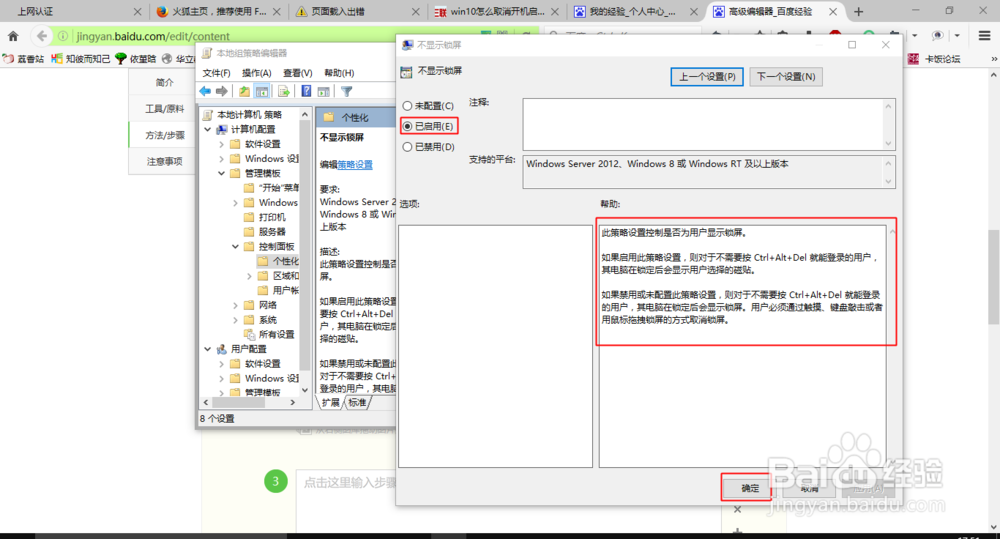Select the 本地计算机 策略 root node
1000x539 pixels.
(242, 114)
